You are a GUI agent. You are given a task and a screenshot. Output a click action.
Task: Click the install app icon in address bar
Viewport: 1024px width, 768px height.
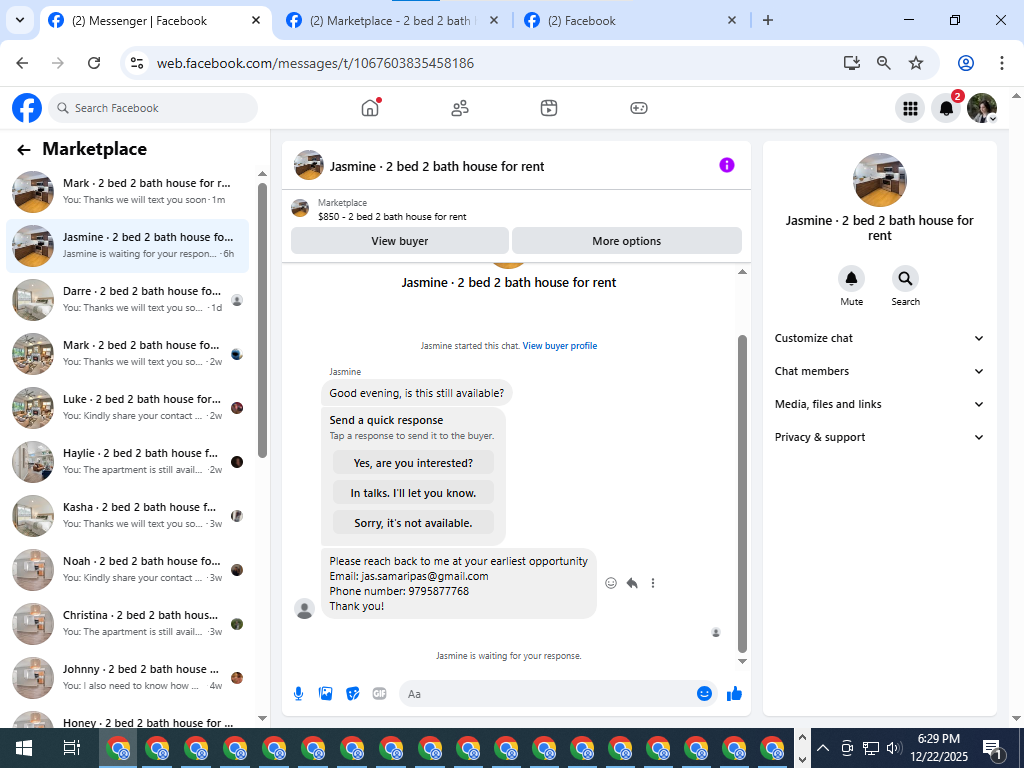(x=852, y=63)
